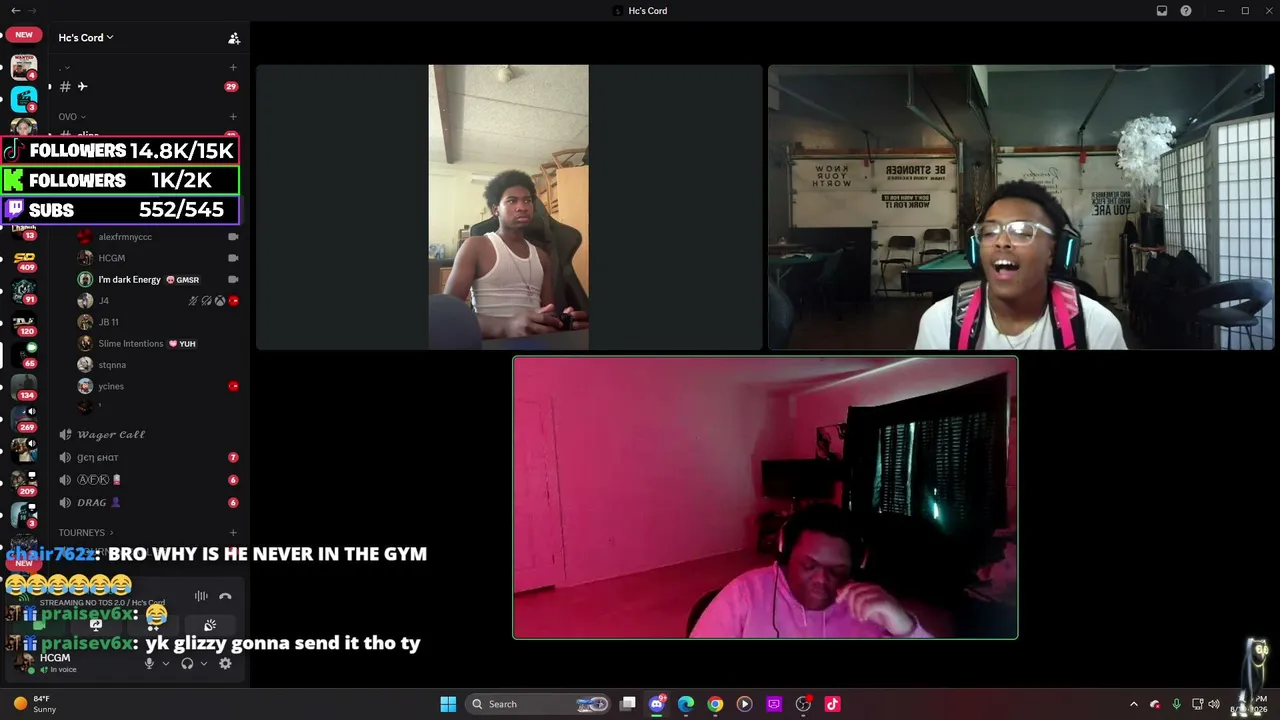Screen dimensions: 1280x720
Task: Open microphone input options arrow
Action: (x=166, y=663)
